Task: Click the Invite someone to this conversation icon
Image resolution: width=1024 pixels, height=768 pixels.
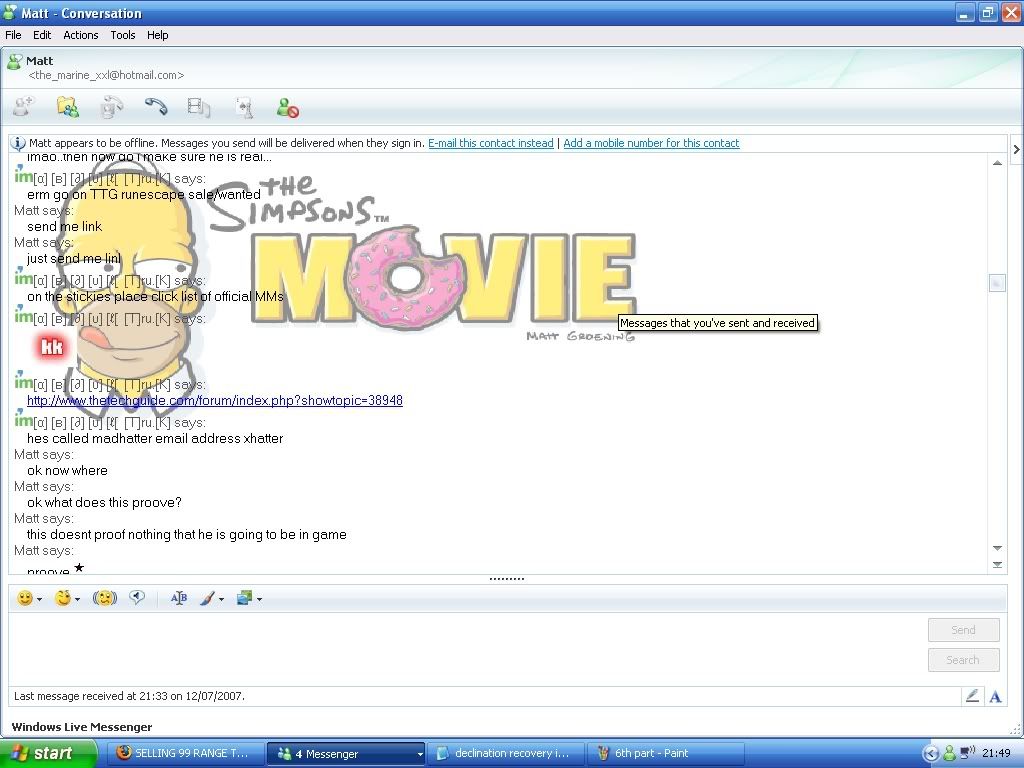Action: click(x=23, y=107)
